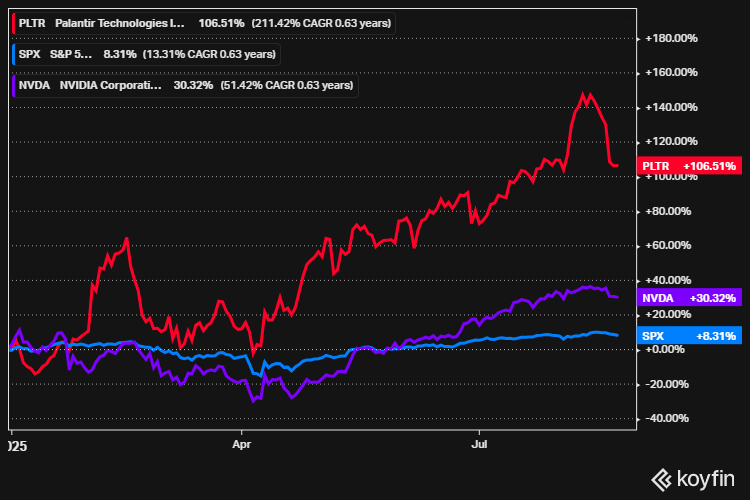Click the NVDA +30.32% axis price tag

click(689, 298)
